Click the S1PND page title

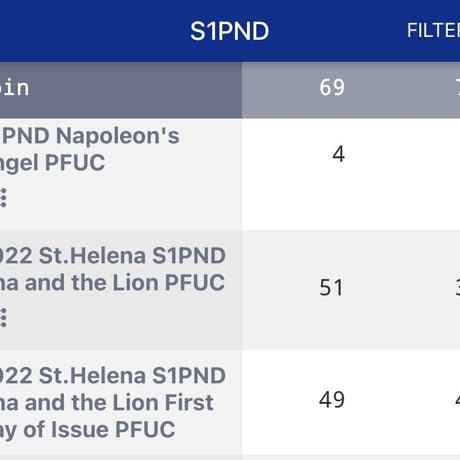(x=229, y=31)
